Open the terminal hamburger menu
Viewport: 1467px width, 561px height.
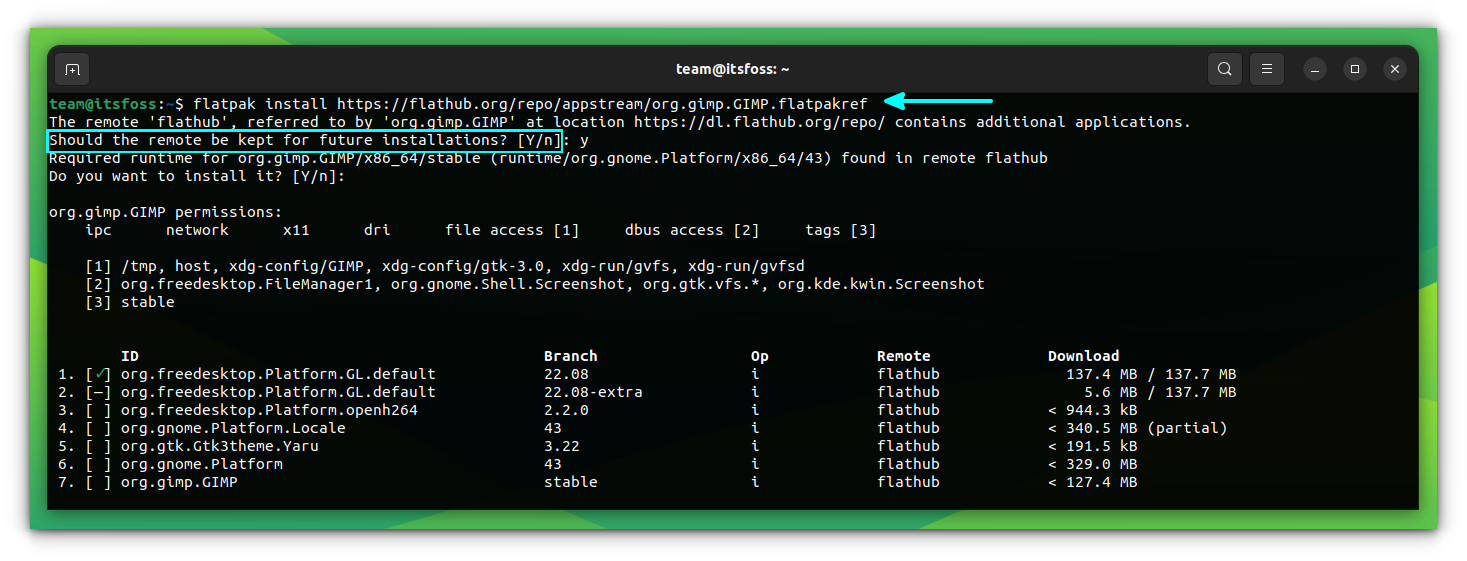pos(1267,69)
